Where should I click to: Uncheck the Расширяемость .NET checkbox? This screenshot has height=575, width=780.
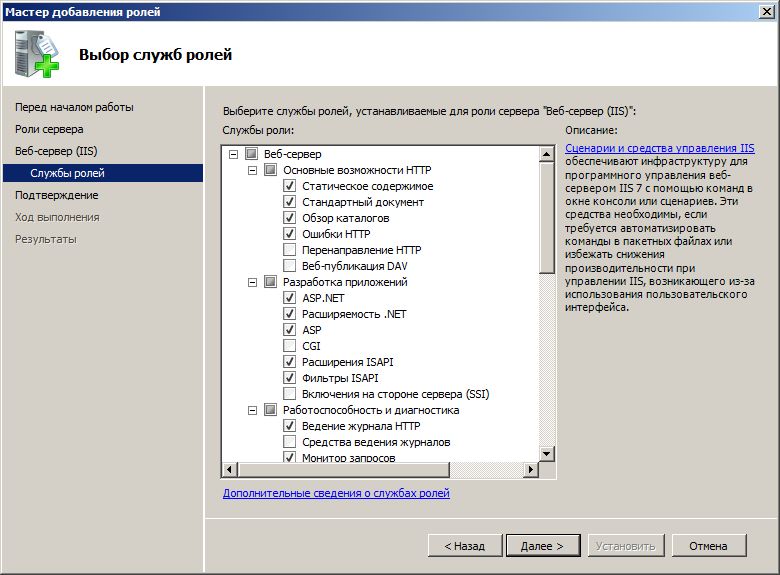[289, 314]
